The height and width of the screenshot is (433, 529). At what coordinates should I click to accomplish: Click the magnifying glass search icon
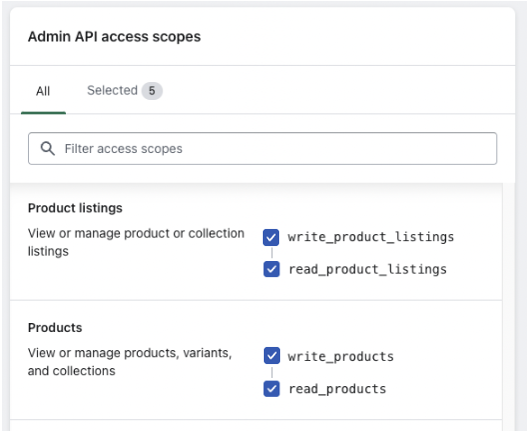click(x=48, y=149)
